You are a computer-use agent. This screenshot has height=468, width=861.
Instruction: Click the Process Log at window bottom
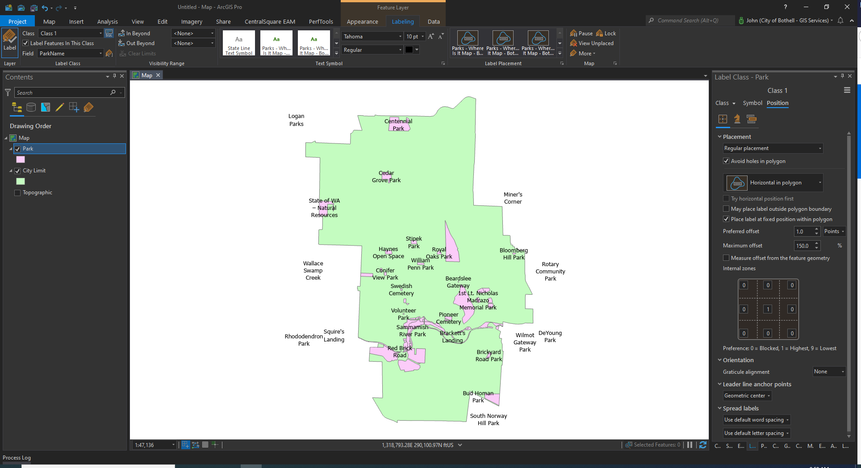(x=17, y=458)
